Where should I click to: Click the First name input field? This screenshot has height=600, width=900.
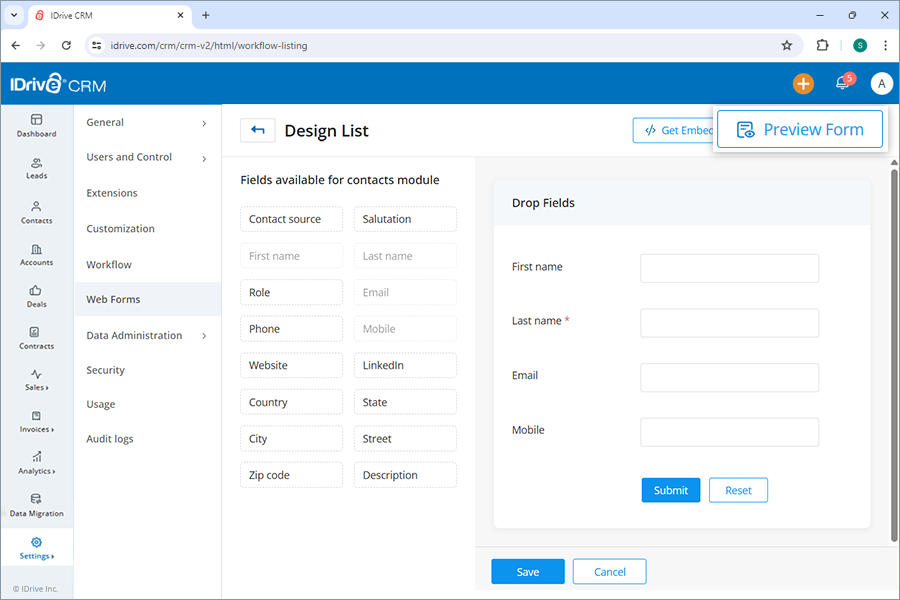pyautogui.click(x=729, y=268)
